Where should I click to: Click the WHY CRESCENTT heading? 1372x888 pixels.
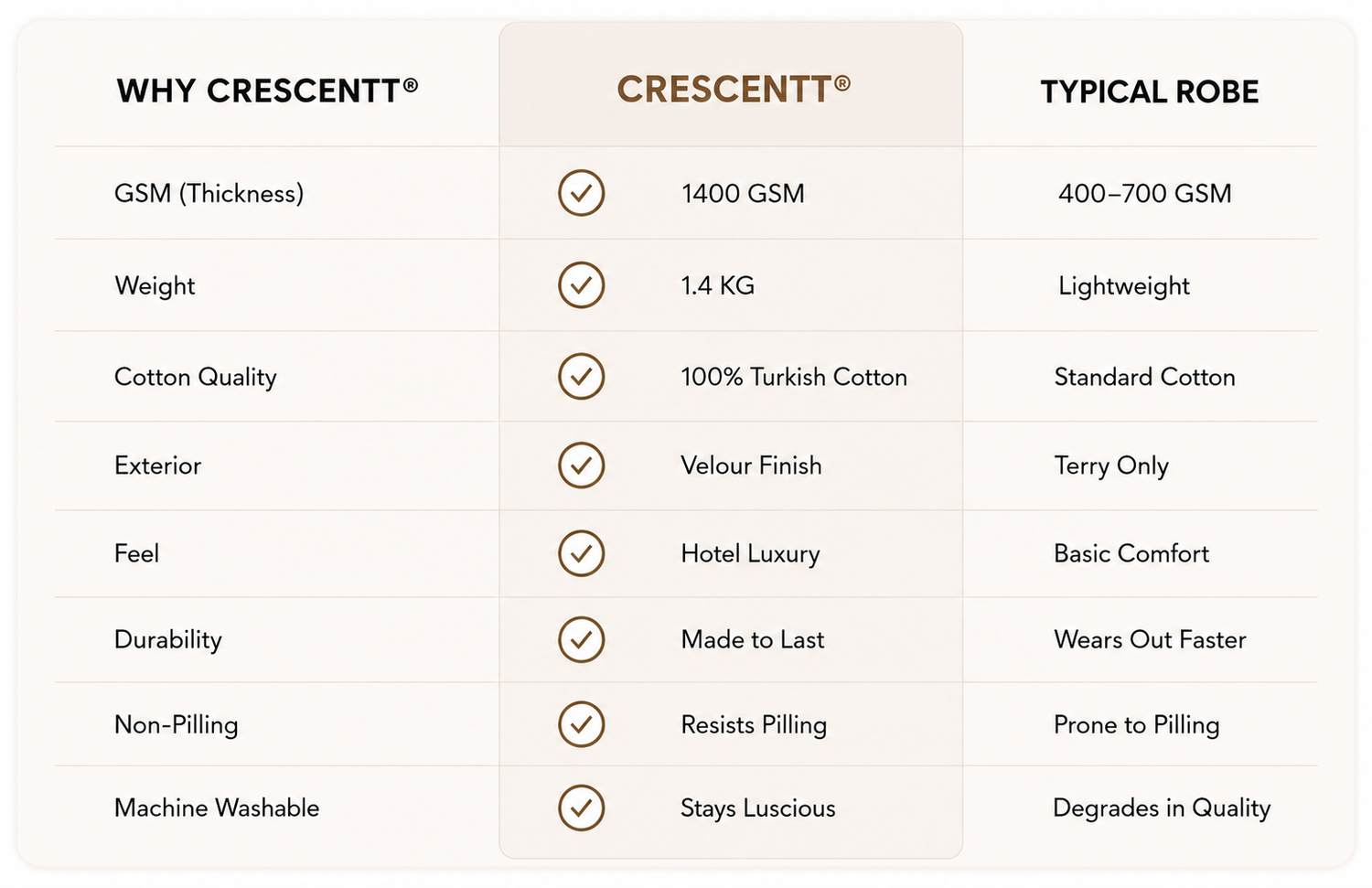tap(267, 91)
